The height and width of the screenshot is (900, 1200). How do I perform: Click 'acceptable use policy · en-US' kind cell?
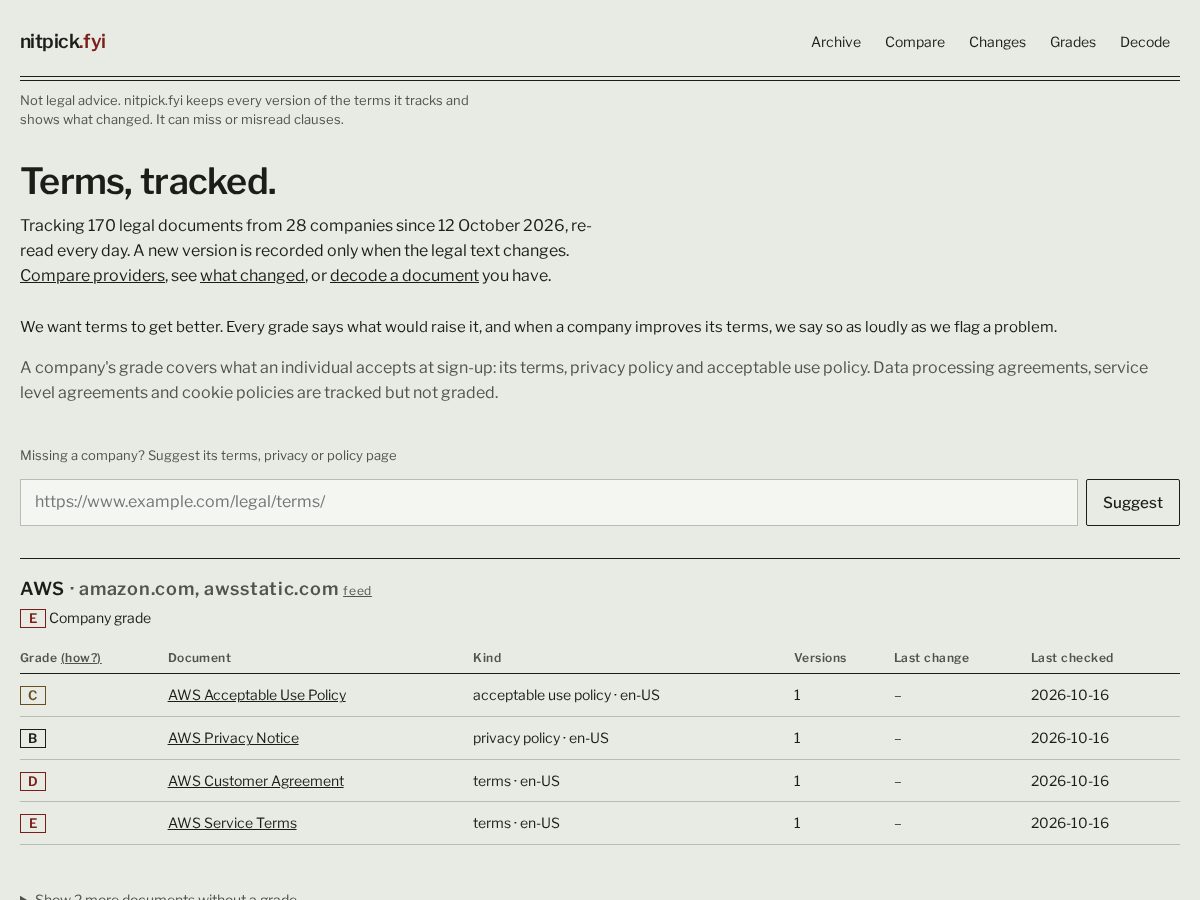coord(566,695)
